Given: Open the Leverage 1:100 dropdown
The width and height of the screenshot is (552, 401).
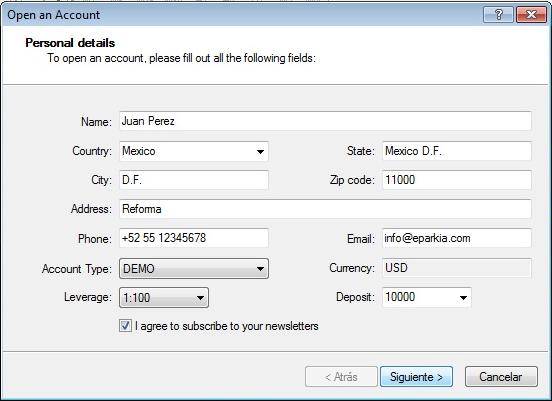Looking at the screenshot, I should (164, 297).
